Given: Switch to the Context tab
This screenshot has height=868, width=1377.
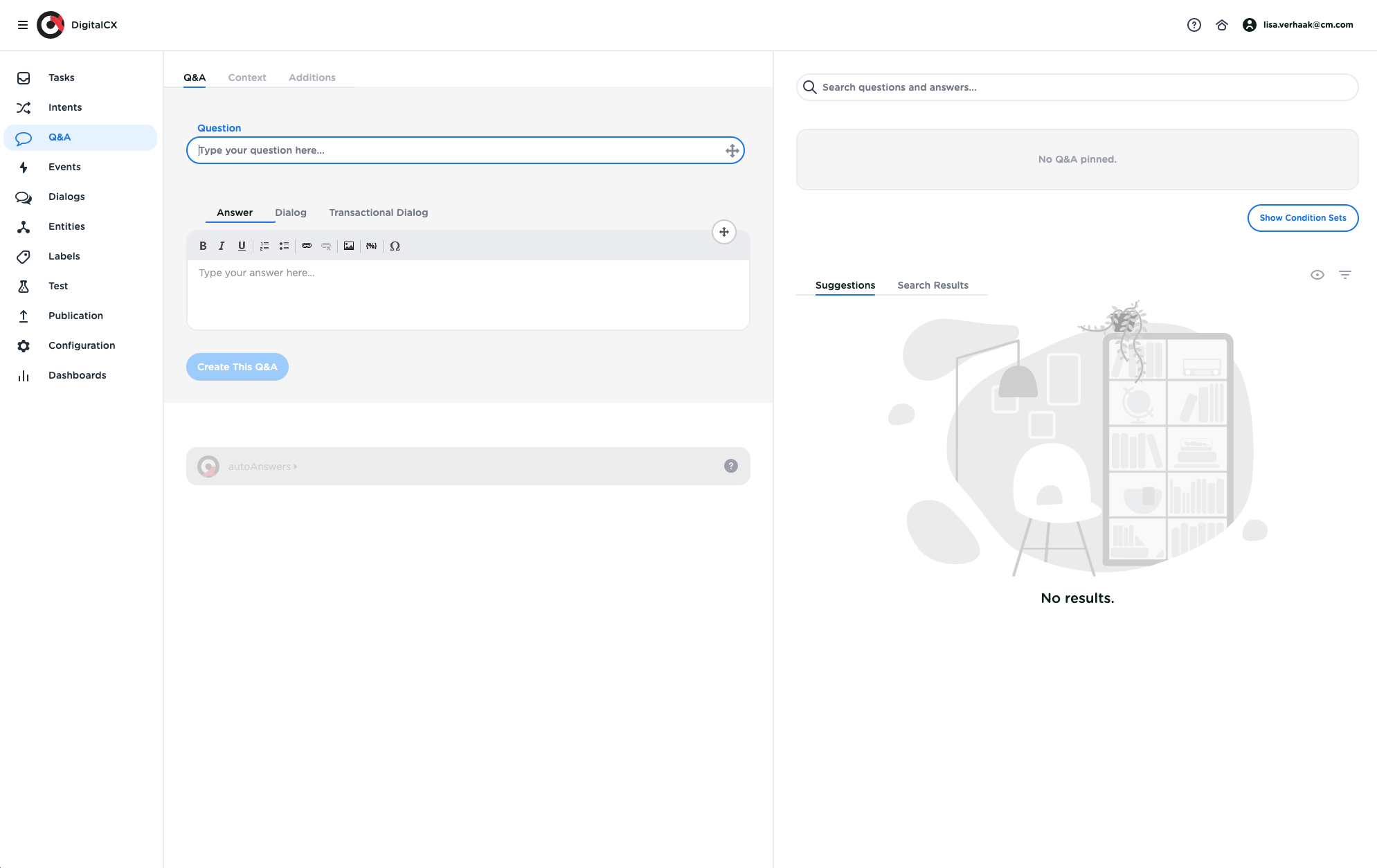Looking at the screenshot, I should pos(247,78).
